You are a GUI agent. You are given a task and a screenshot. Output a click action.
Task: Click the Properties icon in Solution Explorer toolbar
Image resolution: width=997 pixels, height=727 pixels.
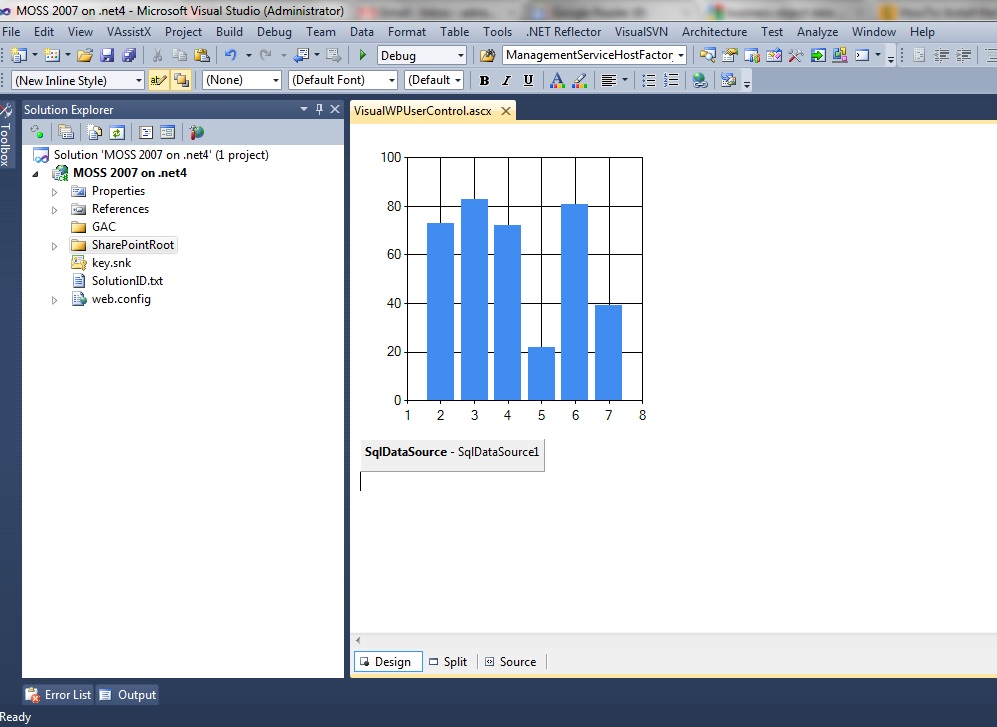click(x=65, y=132)
